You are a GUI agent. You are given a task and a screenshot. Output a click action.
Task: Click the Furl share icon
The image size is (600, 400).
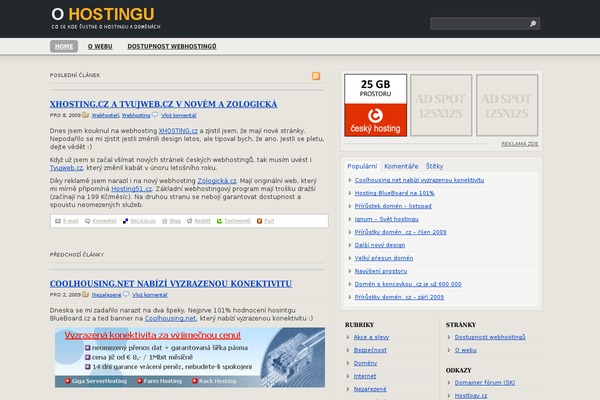[259, 221]
